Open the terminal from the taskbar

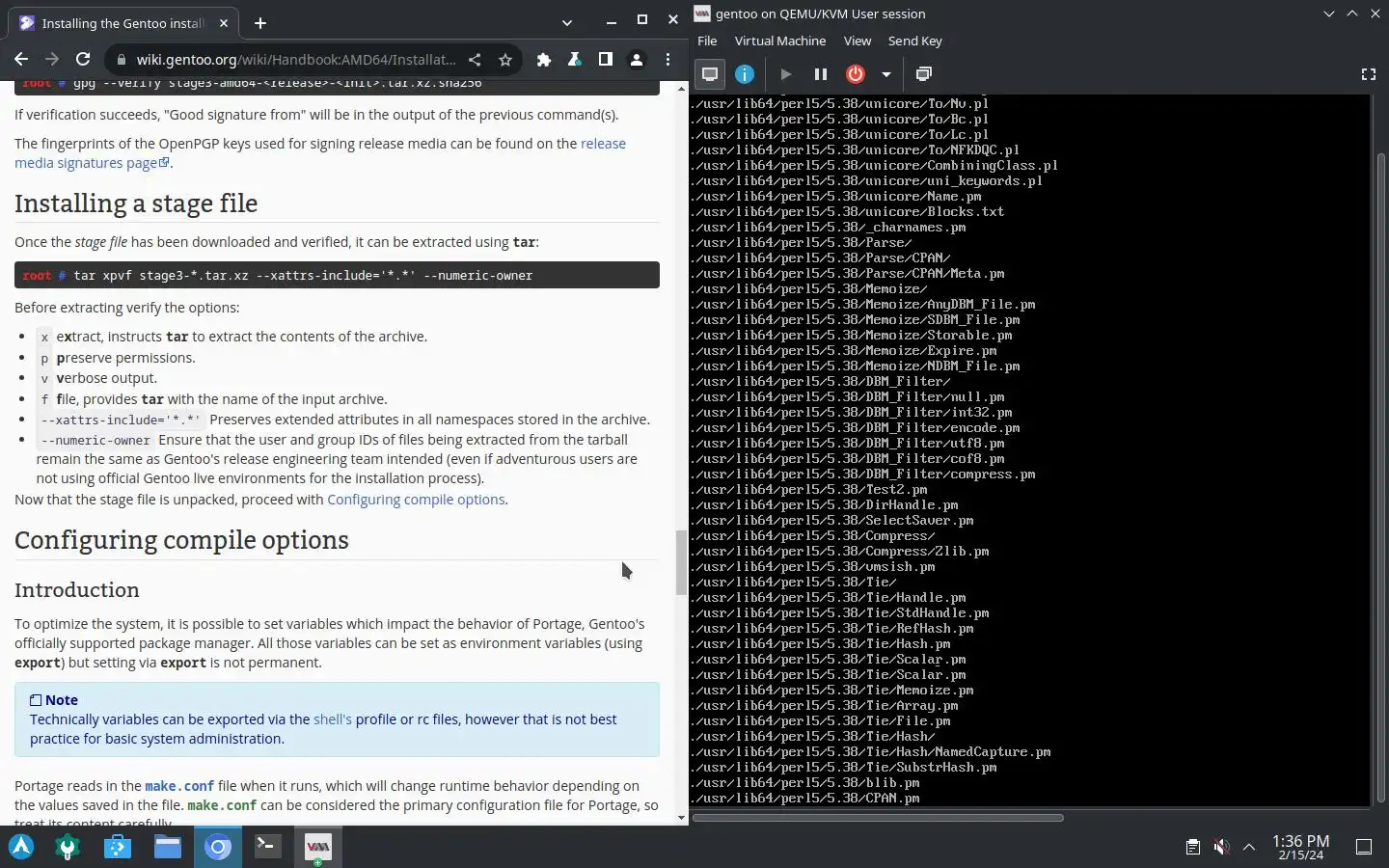268,847
